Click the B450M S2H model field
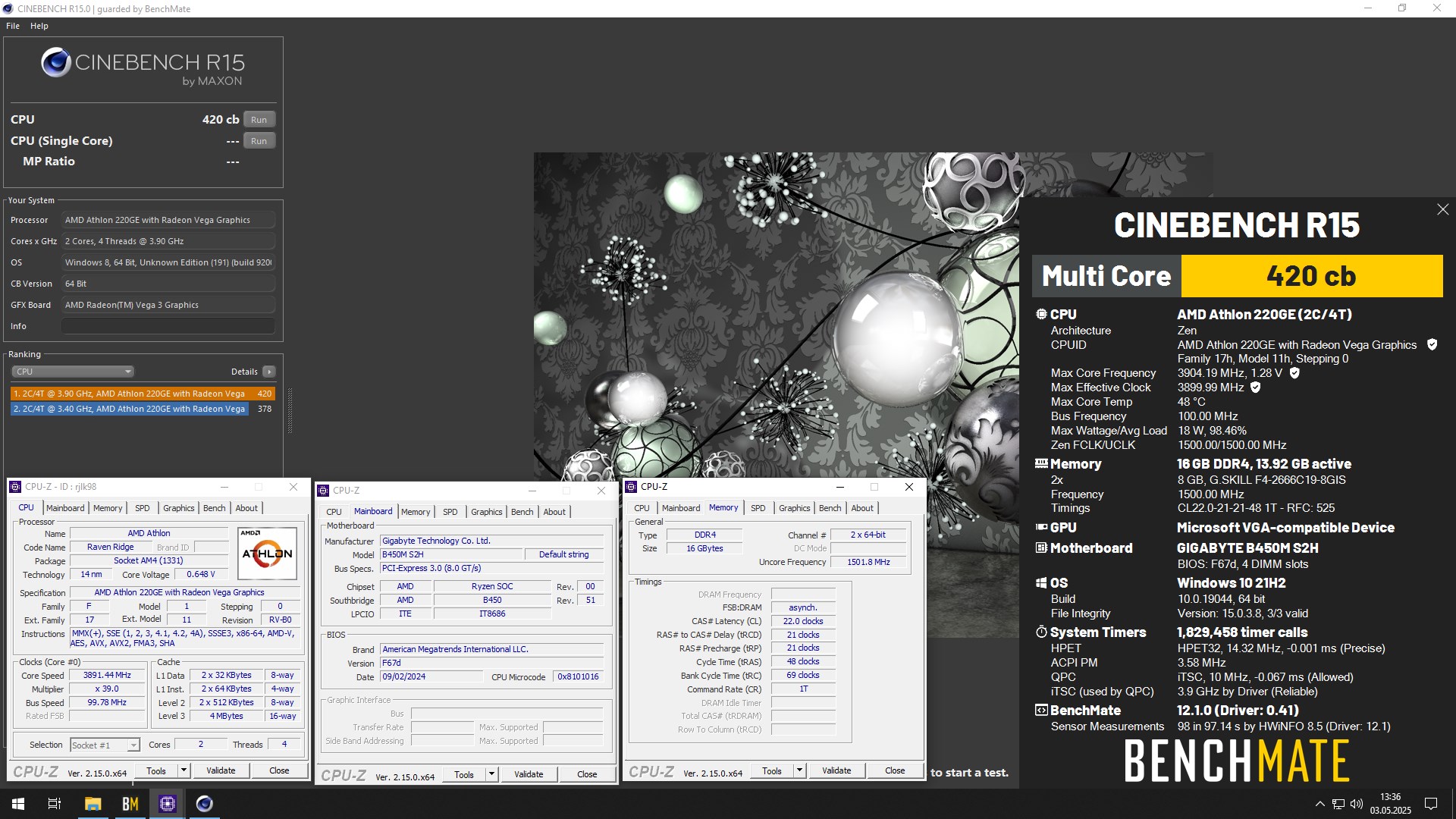 [452, 554]
